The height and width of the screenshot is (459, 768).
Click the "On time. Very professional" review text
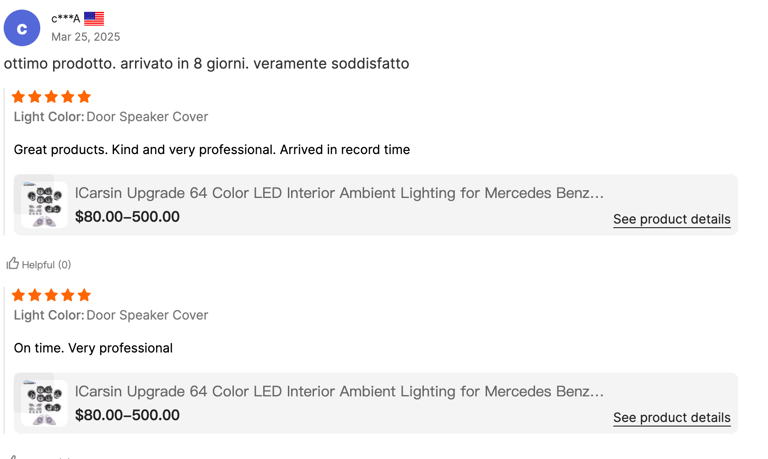tap(93, 348)
